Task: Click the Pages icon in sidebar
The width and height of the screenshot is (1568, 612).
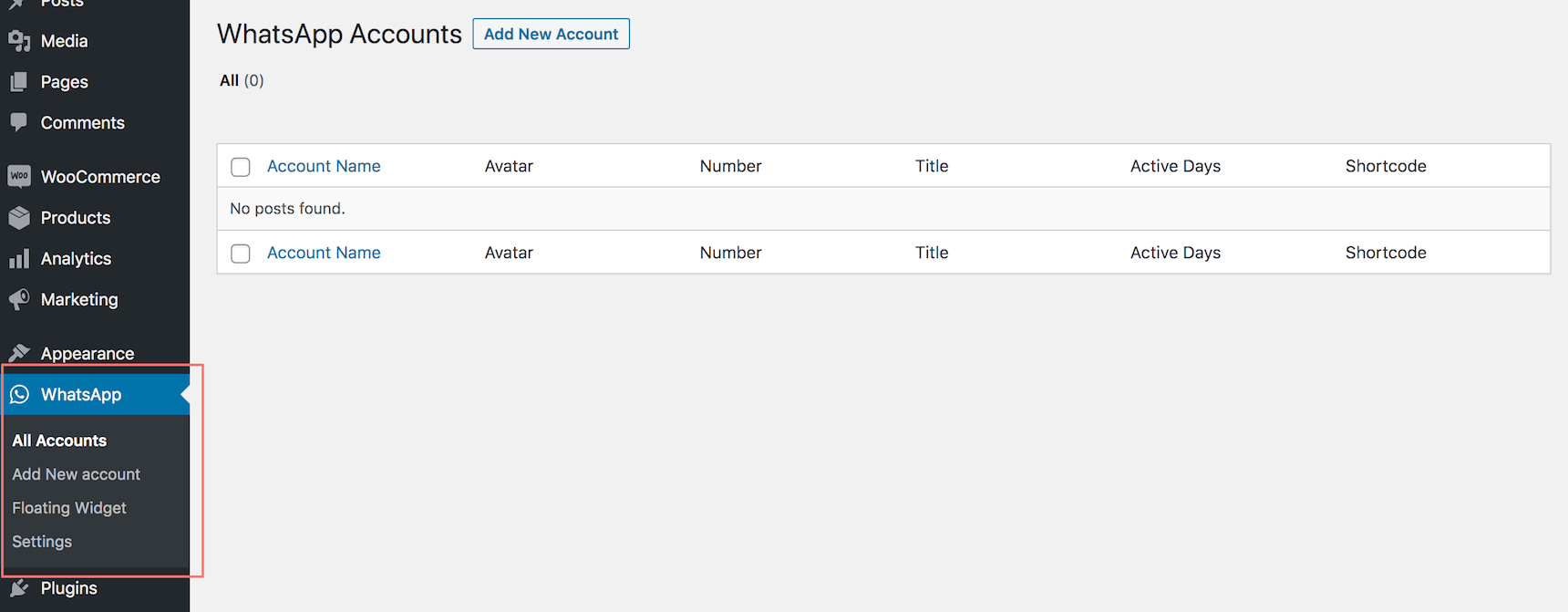Action: point(19,82)
